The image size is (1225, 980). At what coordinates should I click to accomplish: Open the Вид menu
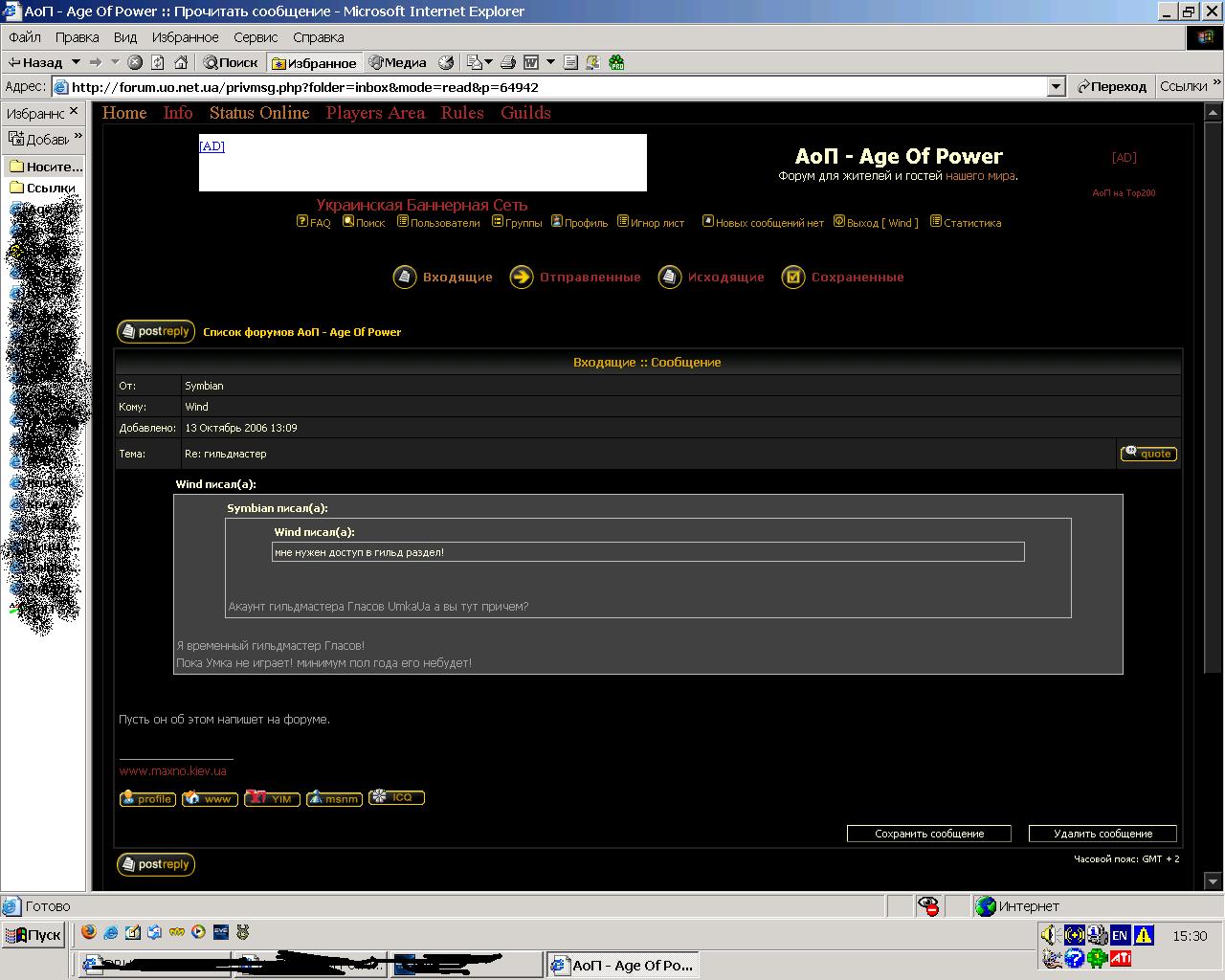[124, 37]
